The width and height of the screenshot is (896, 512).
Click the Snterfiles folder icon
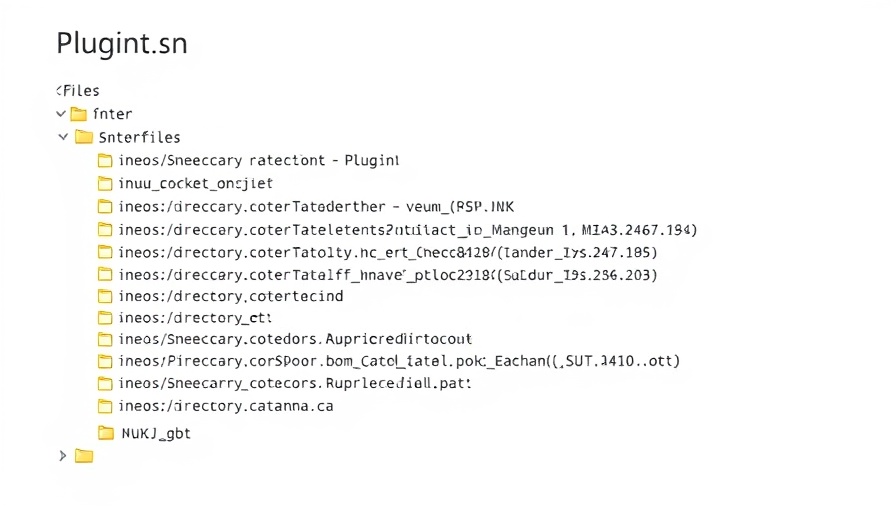pyautogui.click(x=84, y=137)
